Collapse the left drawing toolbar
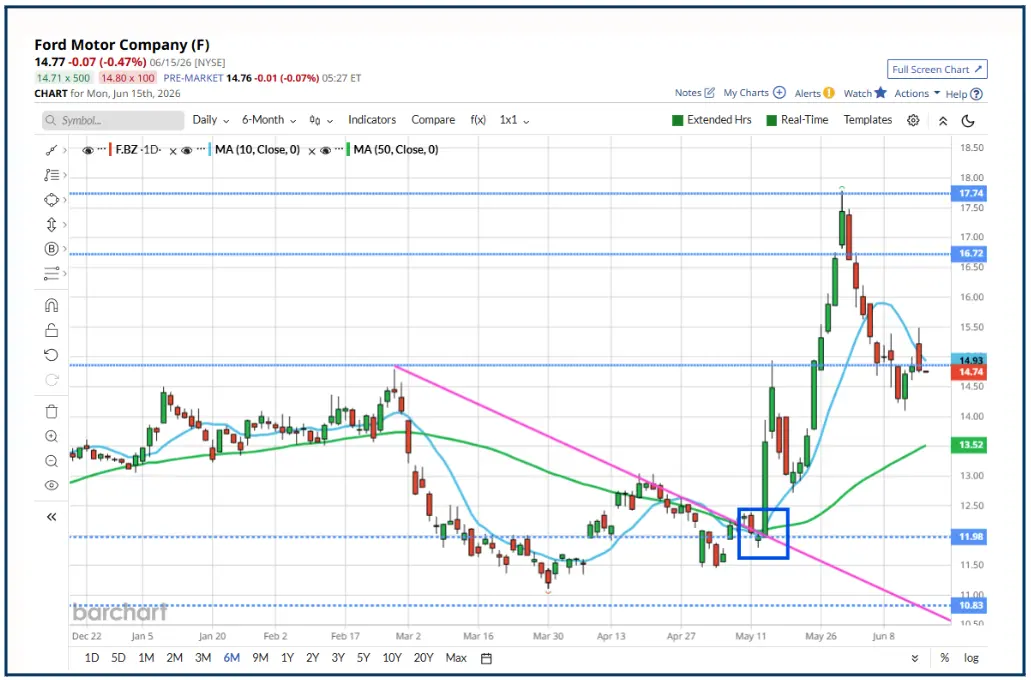Screen dimensions: 1031x680 (51, 517)
